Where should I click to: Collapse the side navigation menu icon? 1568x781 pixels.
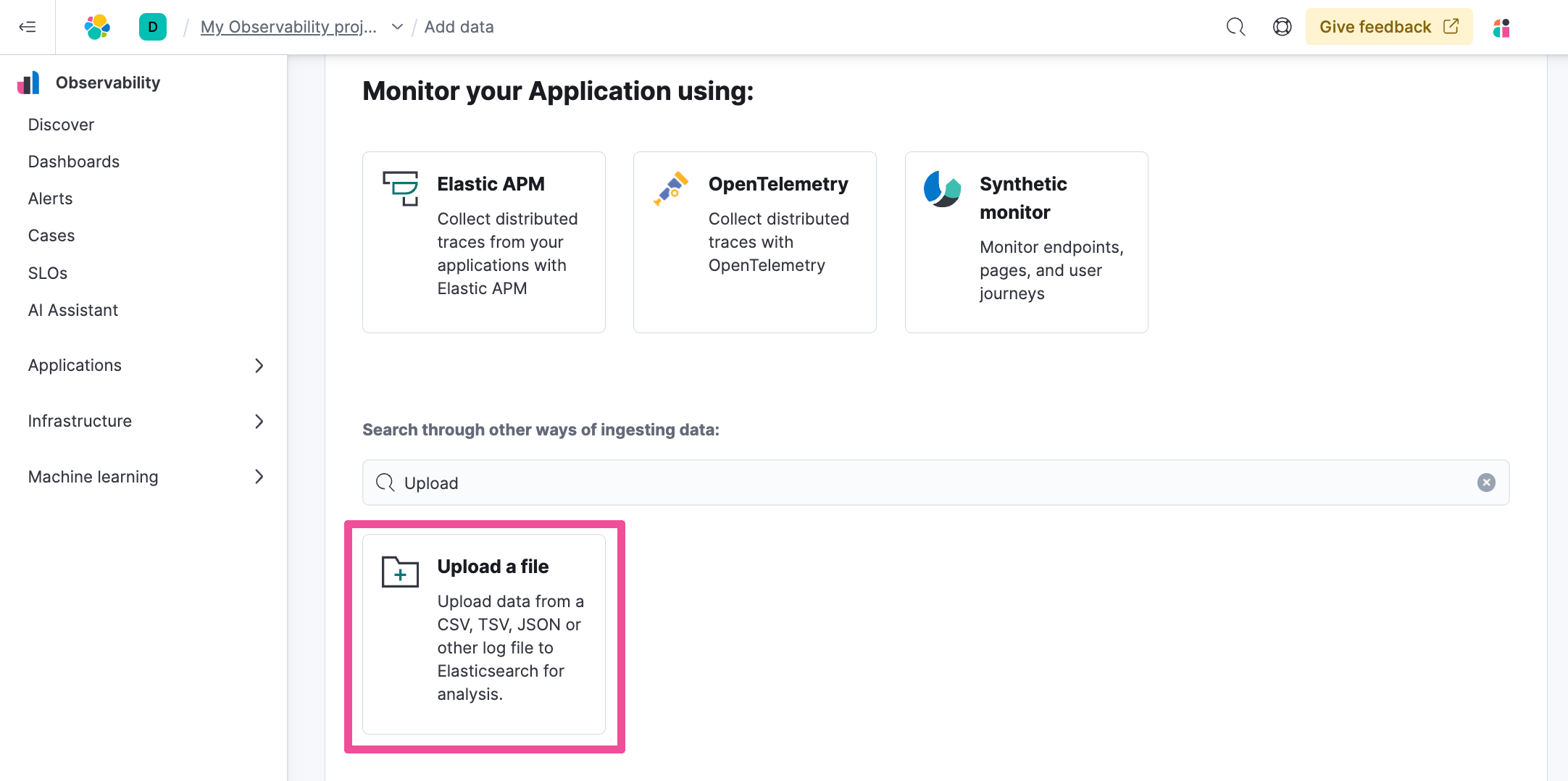pos(28,27)
